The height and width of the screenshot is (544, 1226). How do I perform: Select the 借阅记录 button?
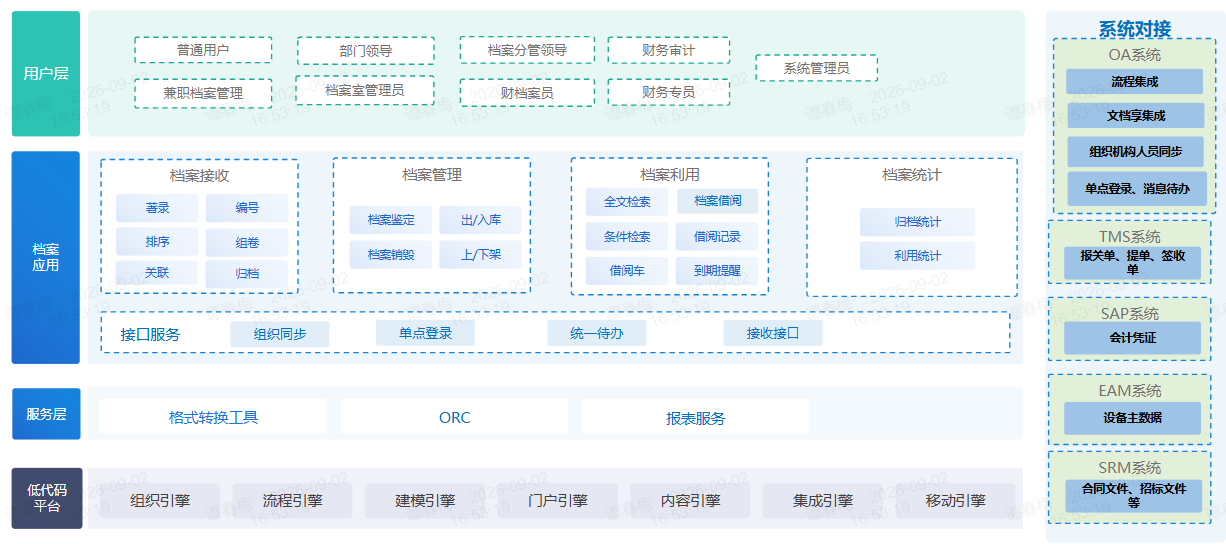coord(717,237)
